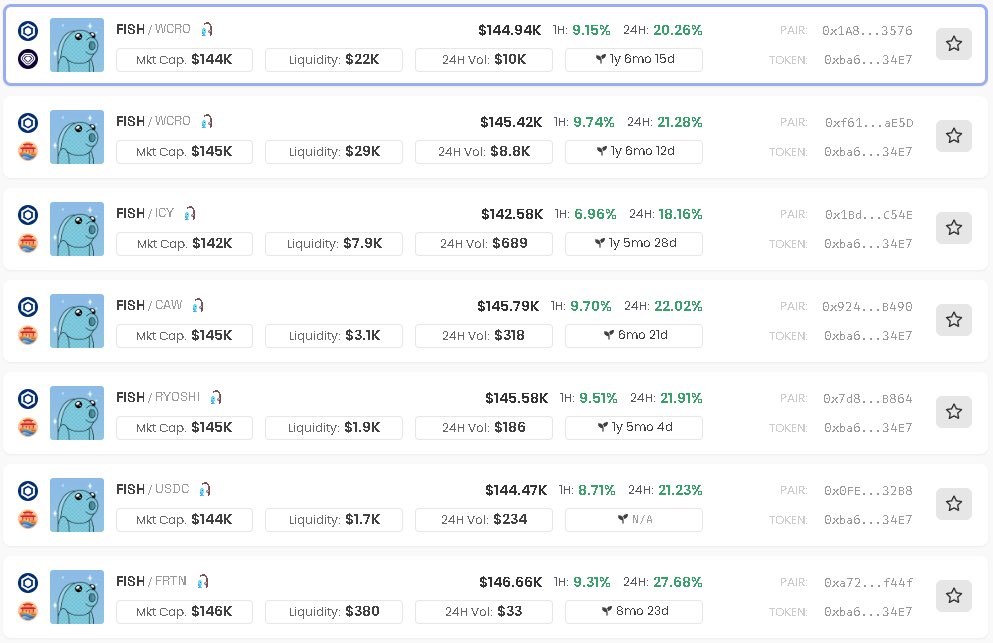Star the FISH/FRTN pair
Image resolution: width=993 pixels, height=643 pixels.
tap(954, 596)
